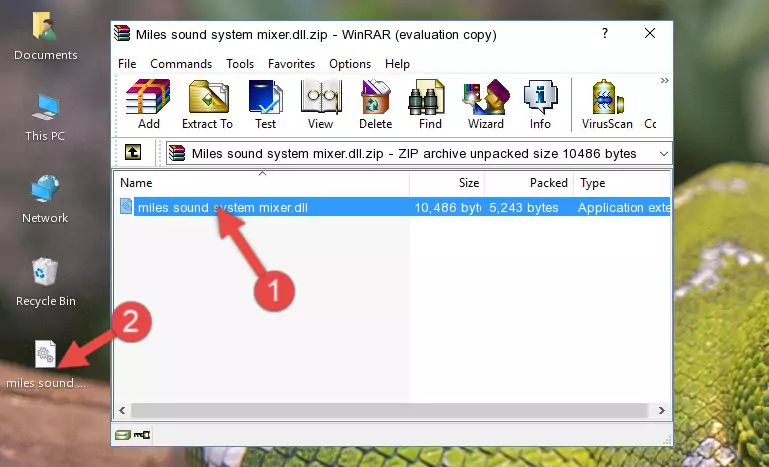Click the Add toolbar icon
The image size is (769, 467).
point(148,104)
